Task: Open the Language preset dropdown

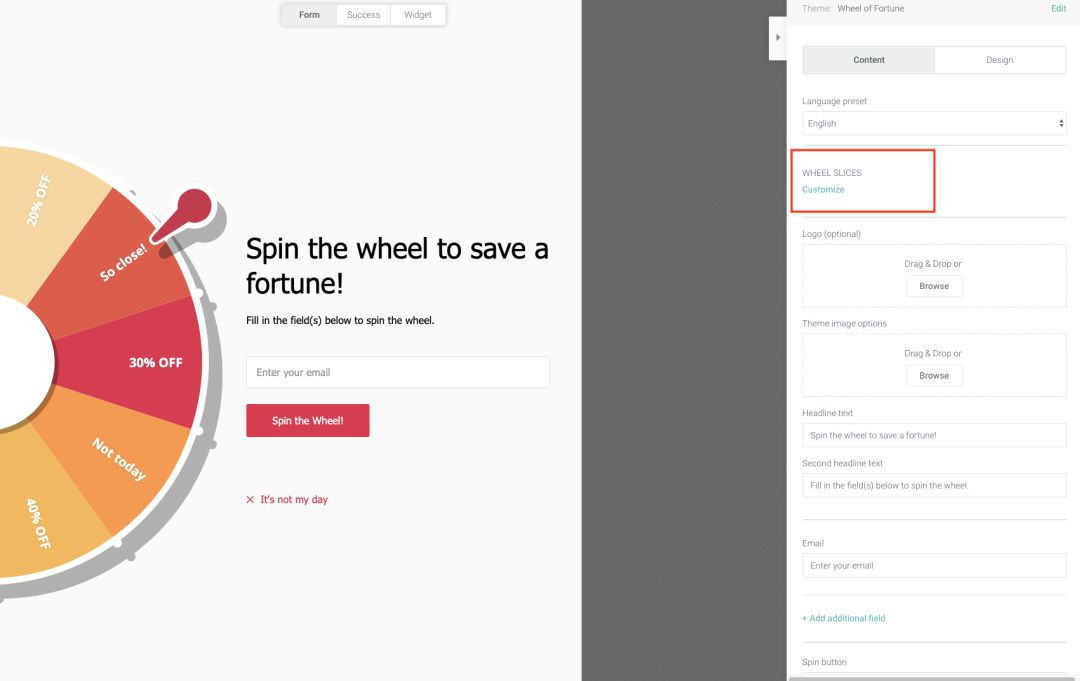Action: point(934,124)
